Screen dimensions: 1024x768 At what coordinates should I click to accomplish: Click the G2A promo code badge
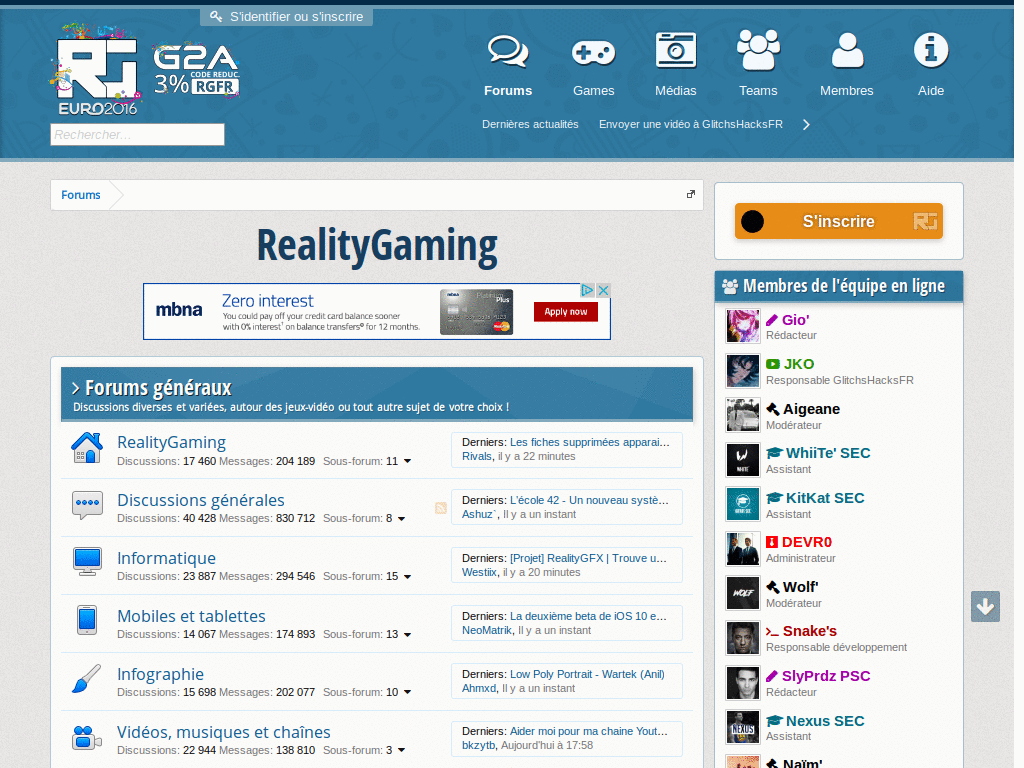tap(196, 71)
